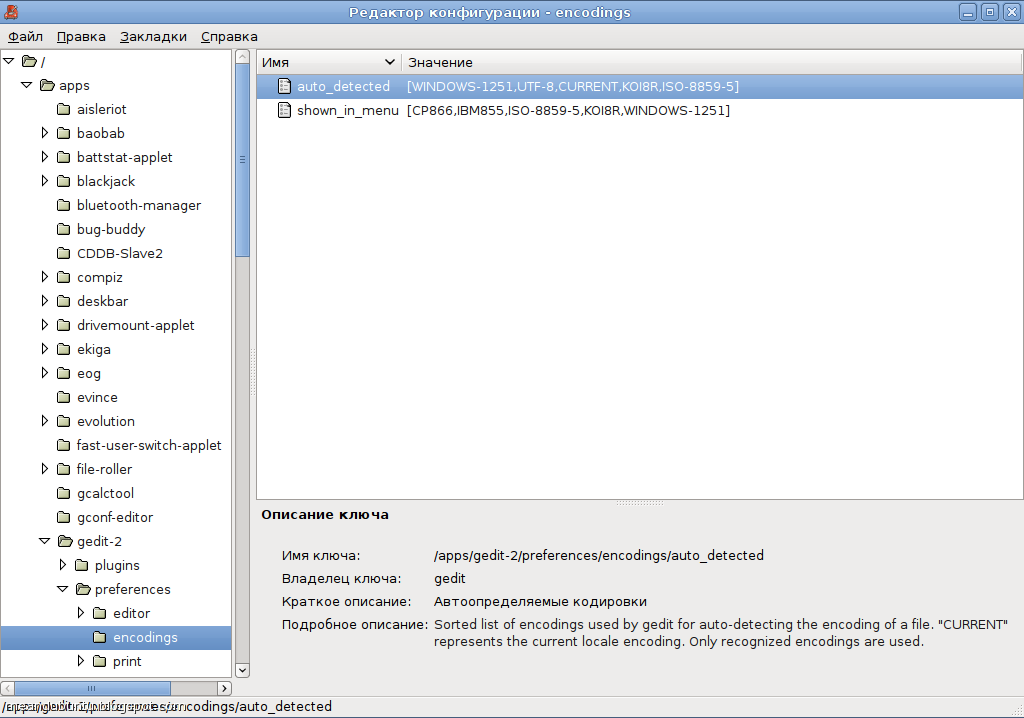Select the file-roller tree item

click(104, 469)
